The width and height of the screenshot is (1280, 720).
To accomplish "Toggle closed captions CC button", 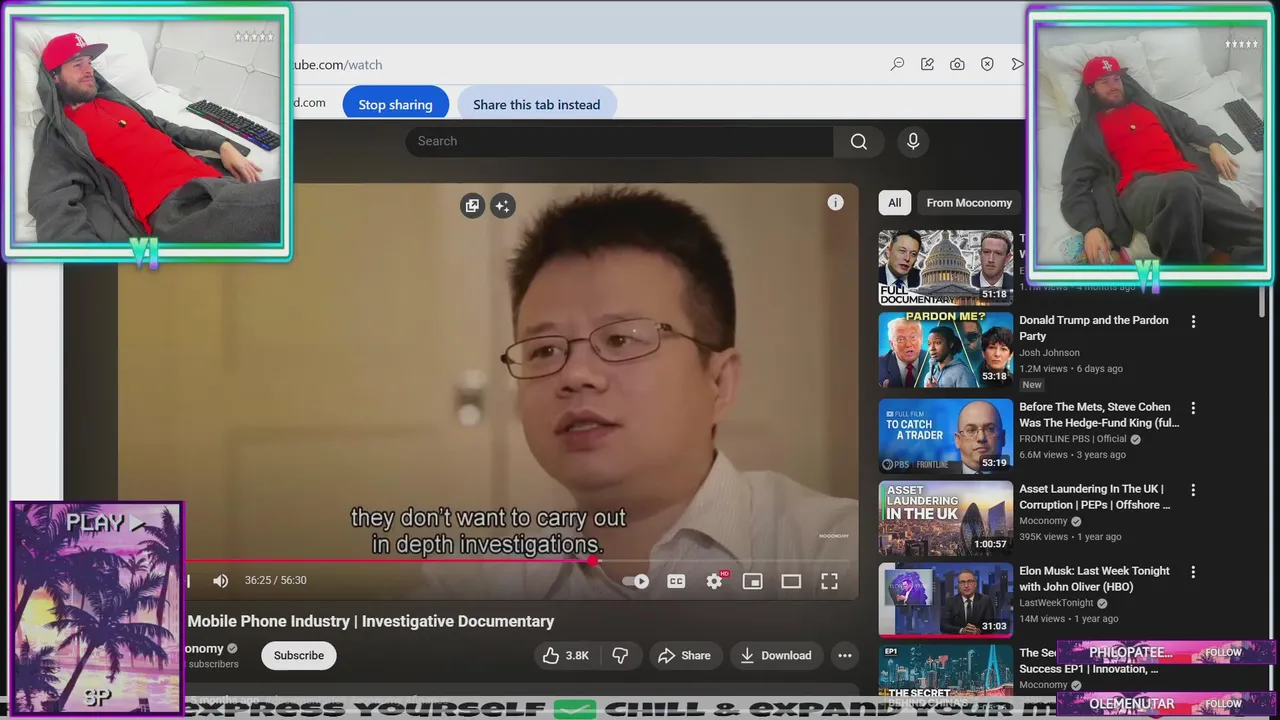I will (676, 581).
